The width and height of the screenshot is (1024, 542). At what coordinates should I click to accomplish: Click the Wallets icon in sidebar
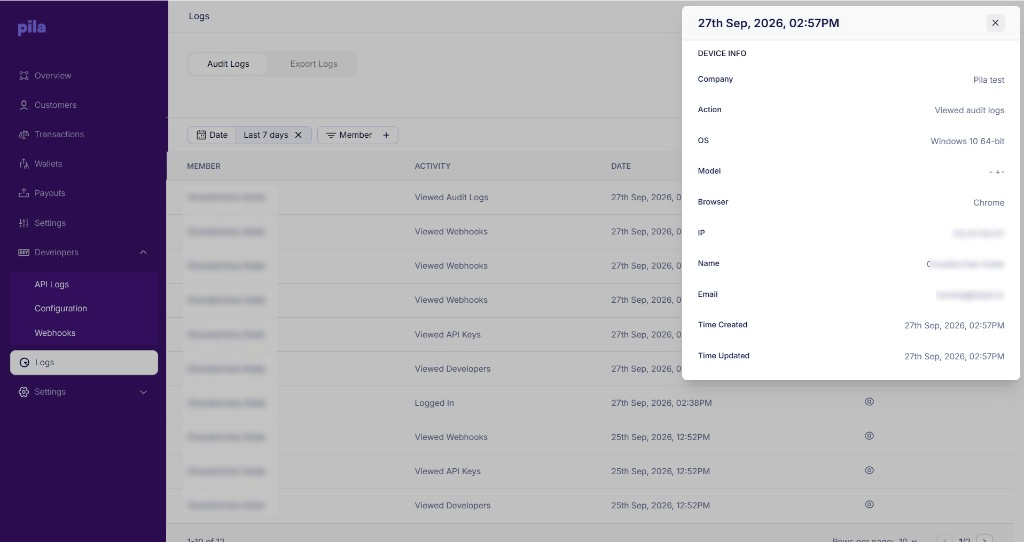[x=24, y=164]
